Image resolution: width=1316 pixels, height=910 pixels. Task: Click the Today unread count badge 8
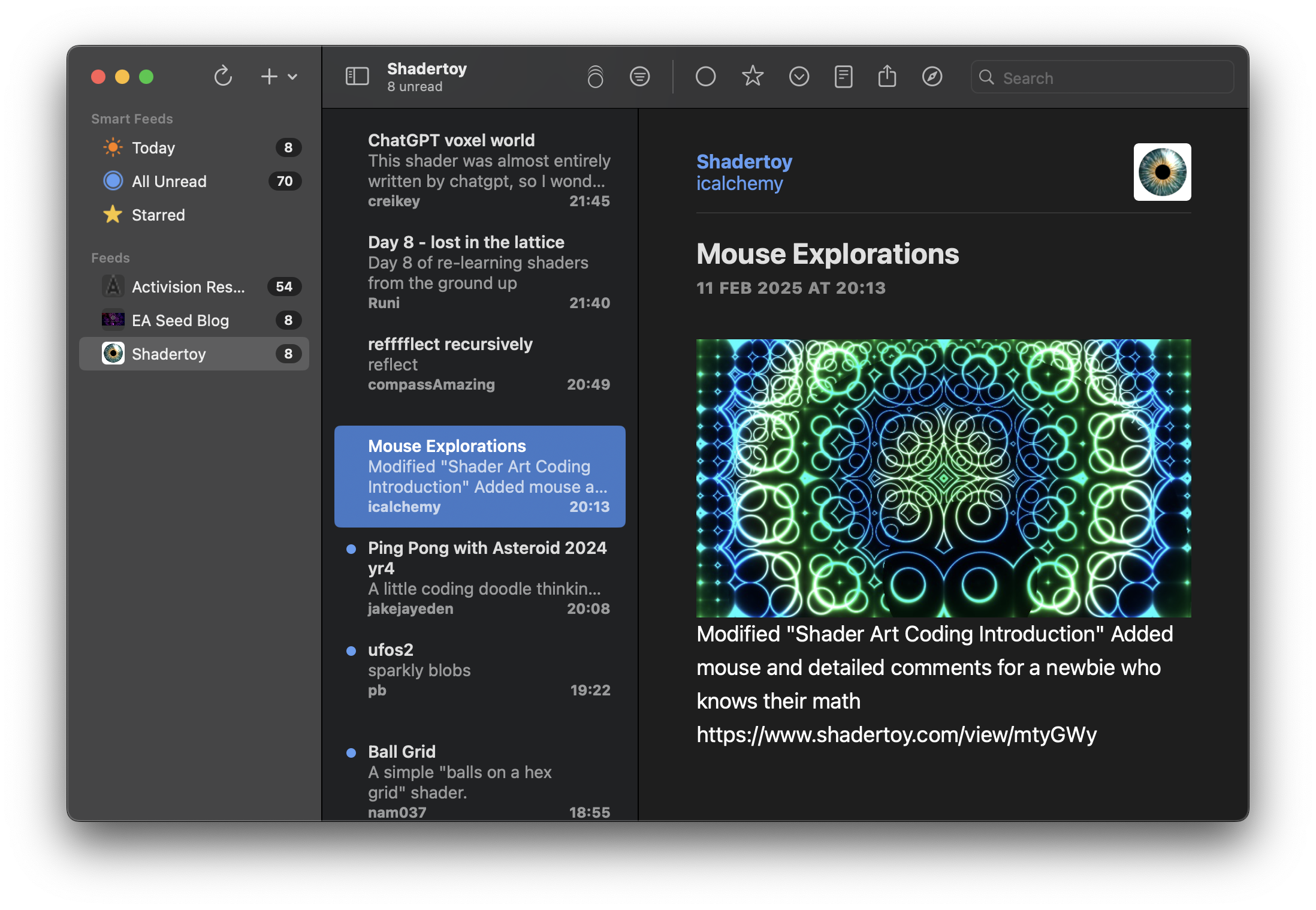pyautogui.click(x=288, y=147)
